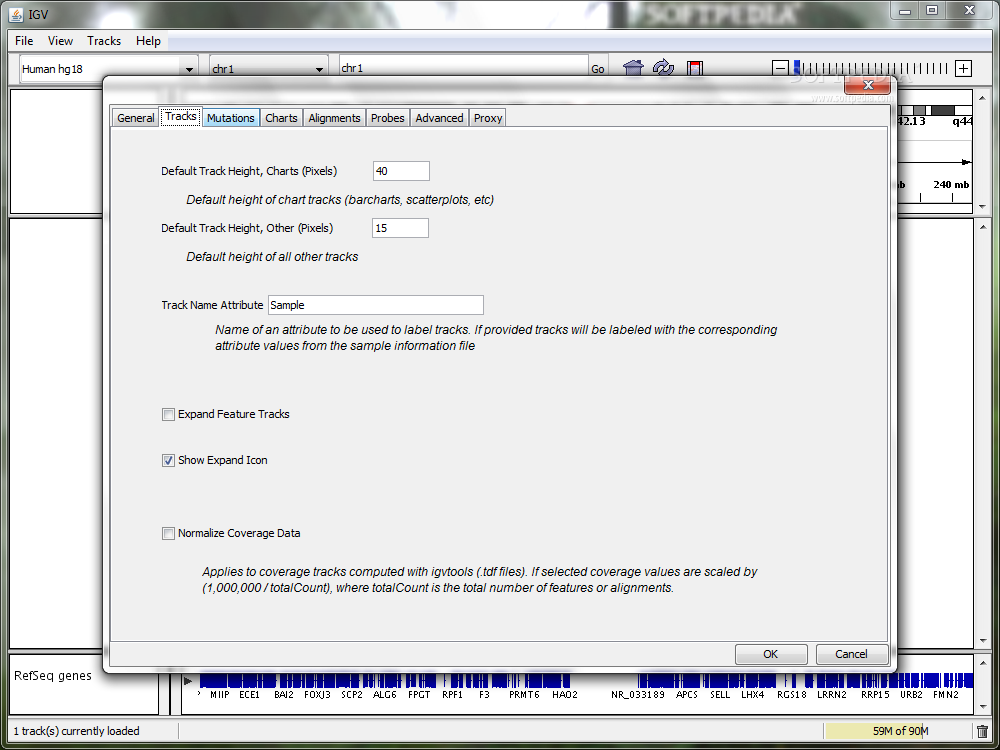Click the chr1 locus text box
Viewport: 1000px width, 750px height.
[x=464, y=68]
